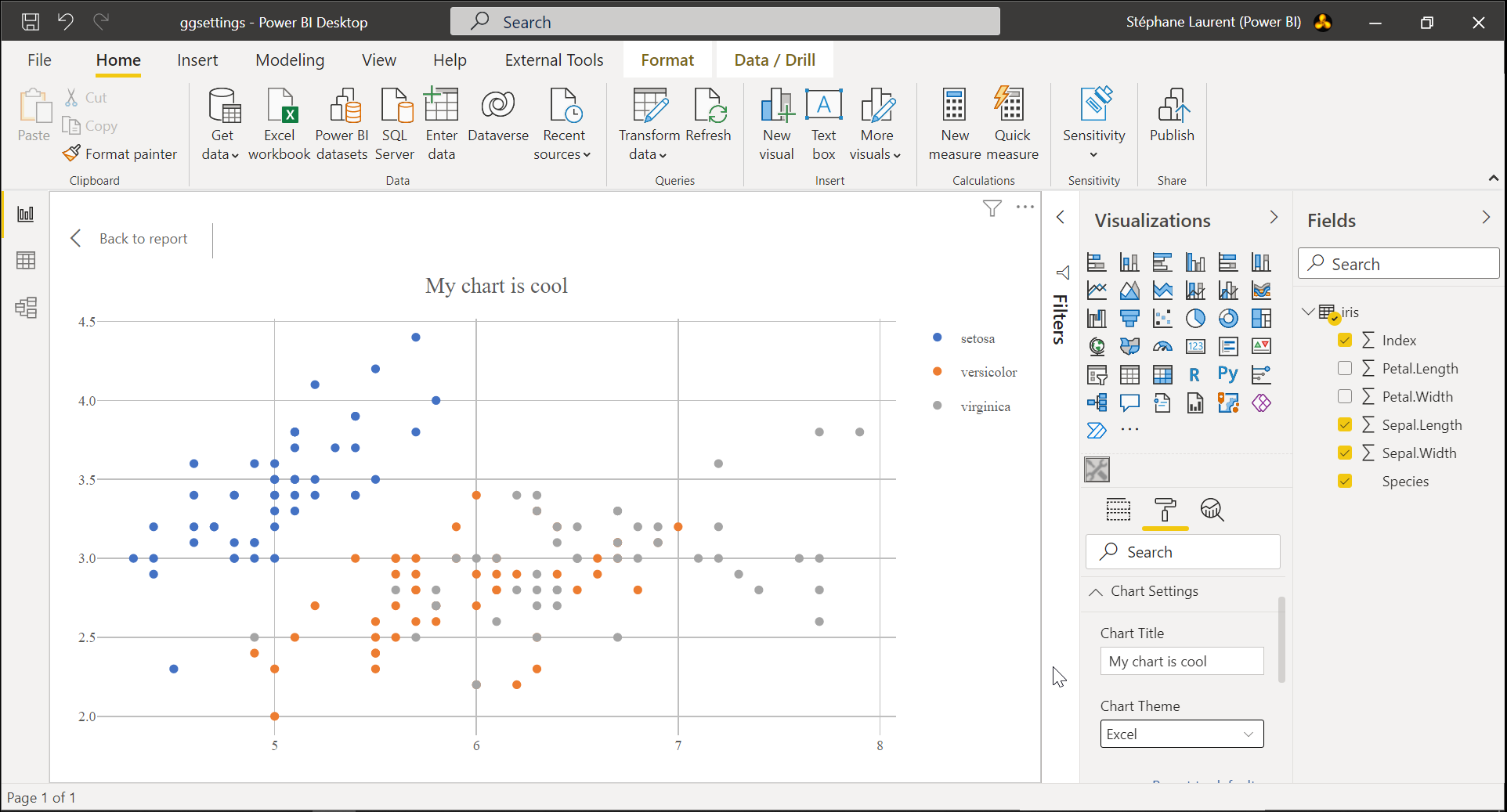Open the Chart Theme dropdown
Image resolution: width=1507 pixels, height=812 pixels.
[x=1182, y=734]
